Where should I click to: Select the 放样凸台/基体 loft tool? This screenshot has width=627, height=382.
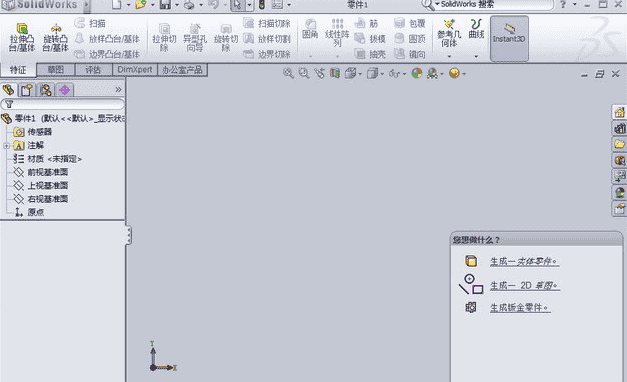pyautogui.click(x=107, y=39)
